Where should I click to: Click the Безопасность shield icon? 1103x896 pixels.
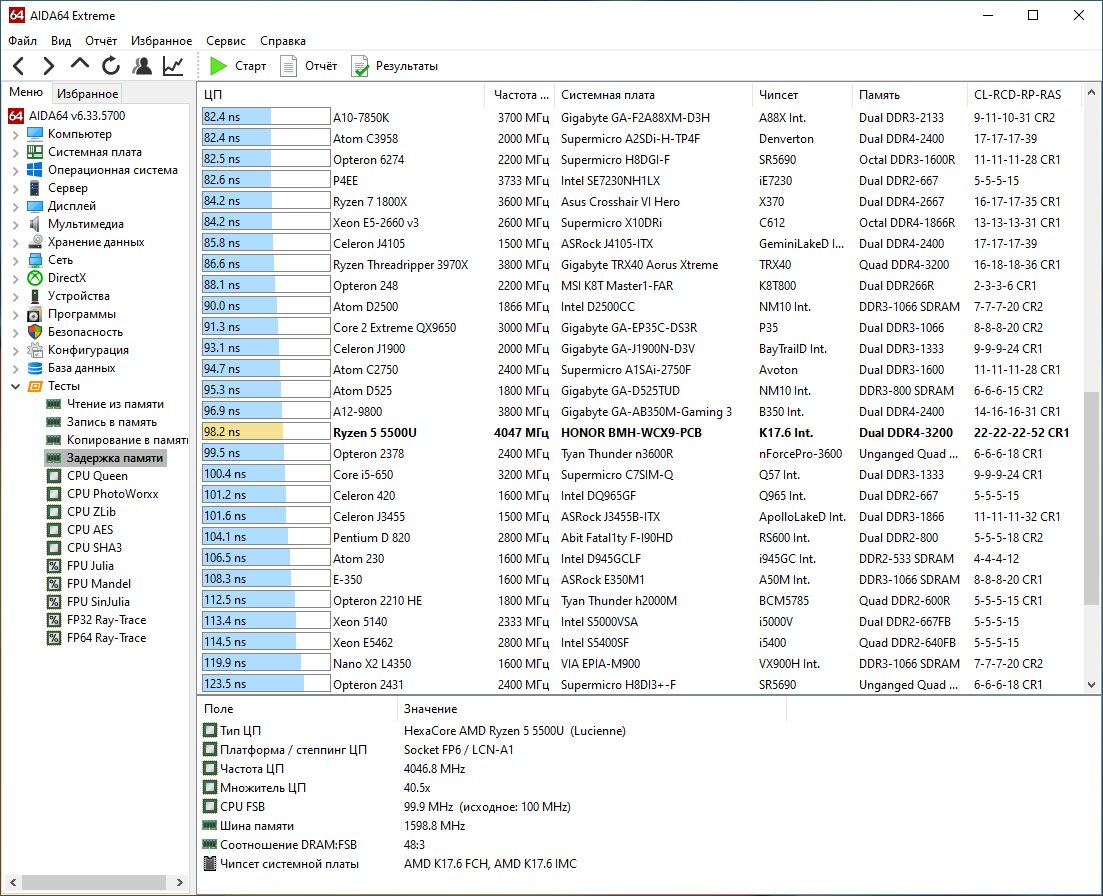[x=34, y=332]
